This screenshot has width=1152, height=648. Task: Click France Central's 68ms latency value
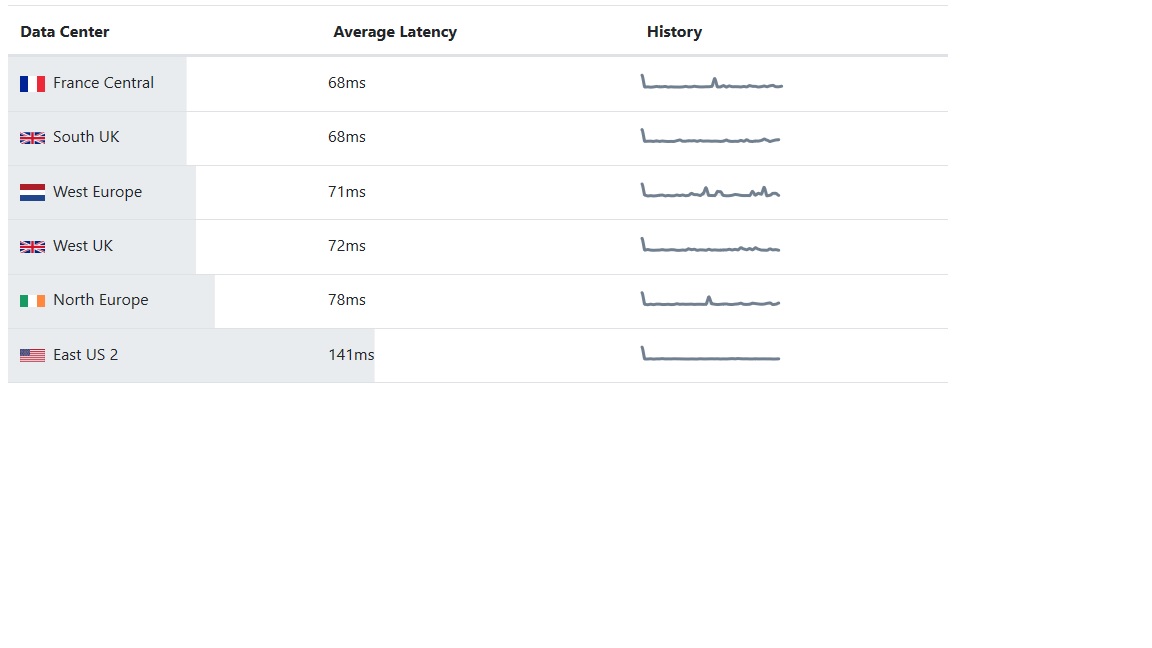pos(347,83)
